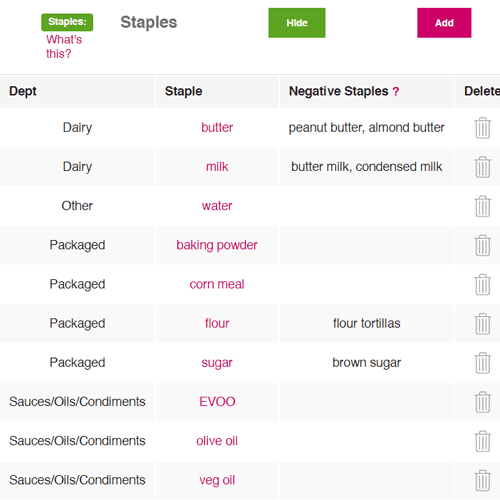Trash the olive oil staple

point(482,441)
